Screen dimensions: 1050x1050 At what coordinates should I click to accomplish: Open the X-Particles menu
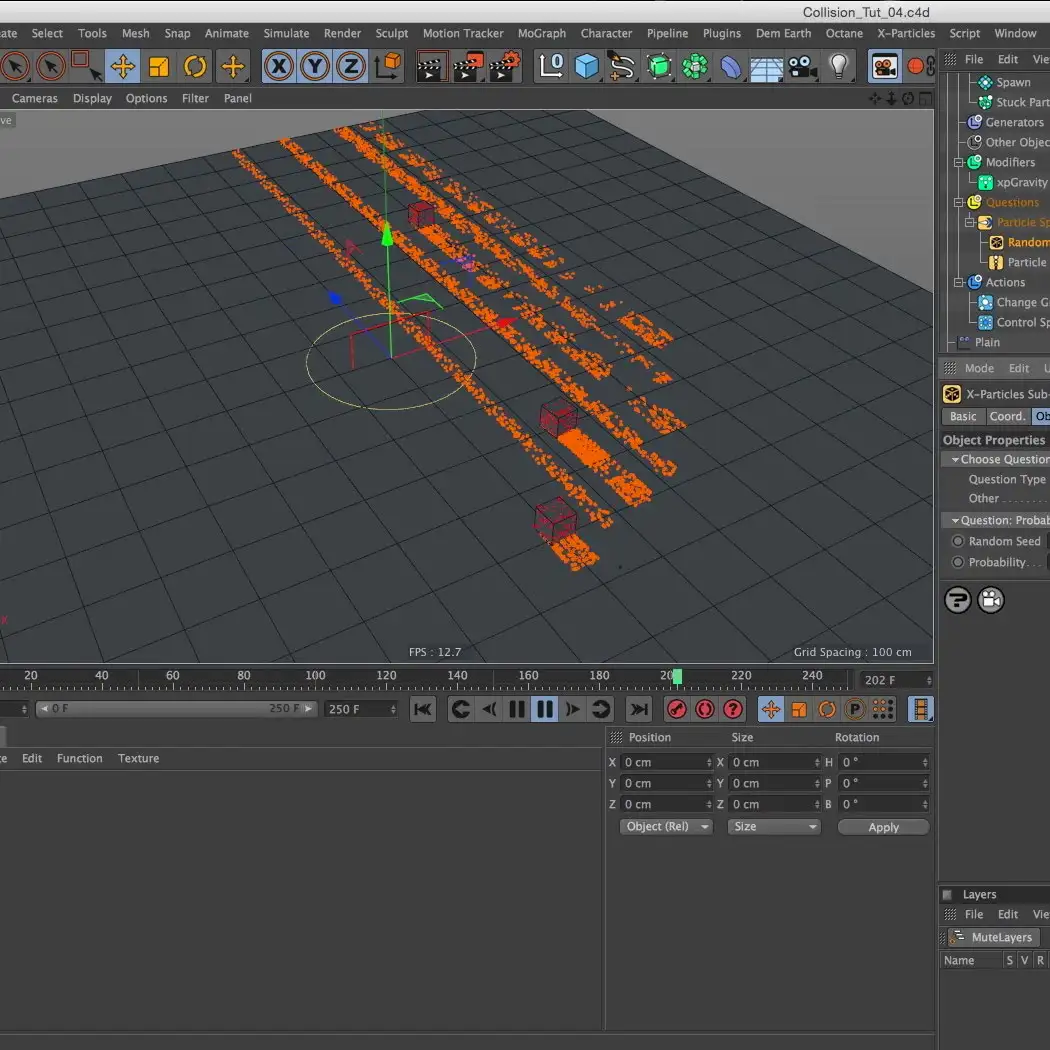[x=906, y=33]
